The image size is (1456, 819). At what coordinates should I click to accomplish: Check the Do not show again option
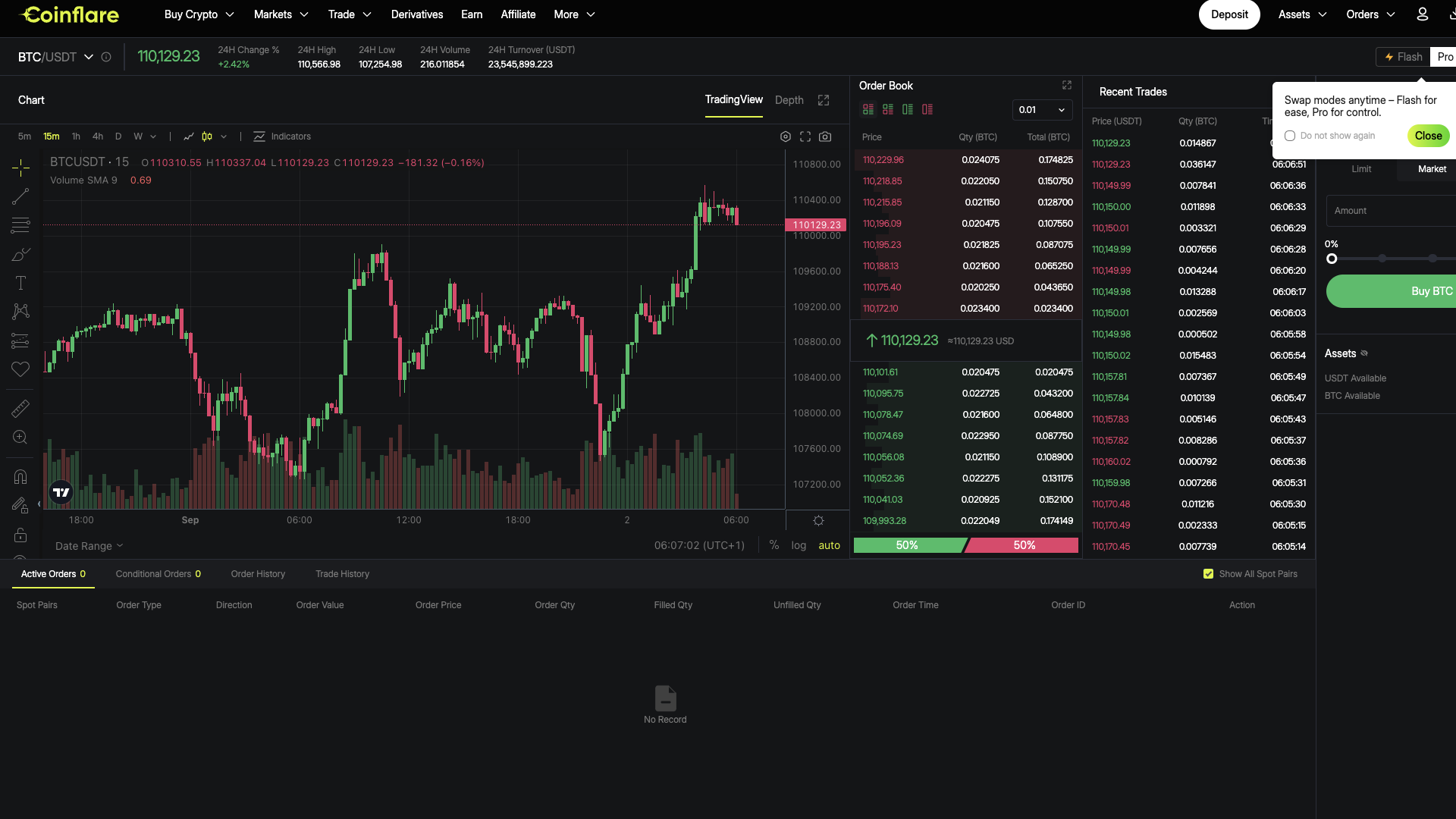[x=1290, y=136]
